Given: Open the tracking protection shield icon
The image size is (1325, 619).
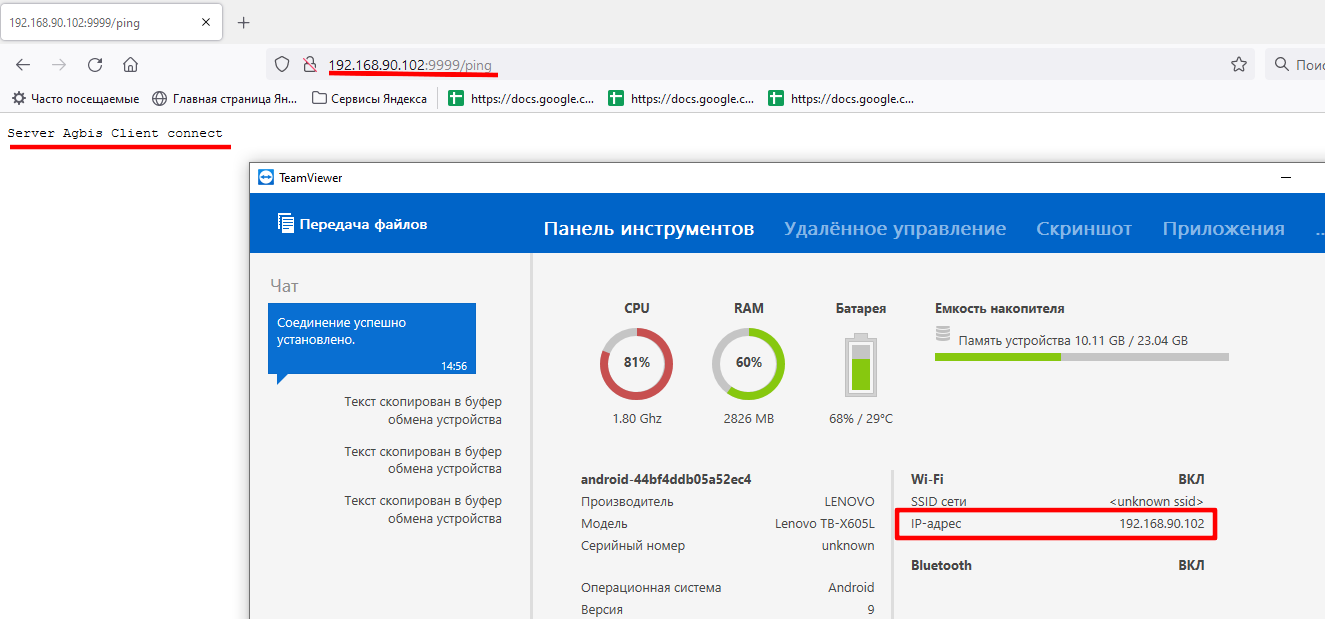Looking at the screenshot, I should click(283, 65).
